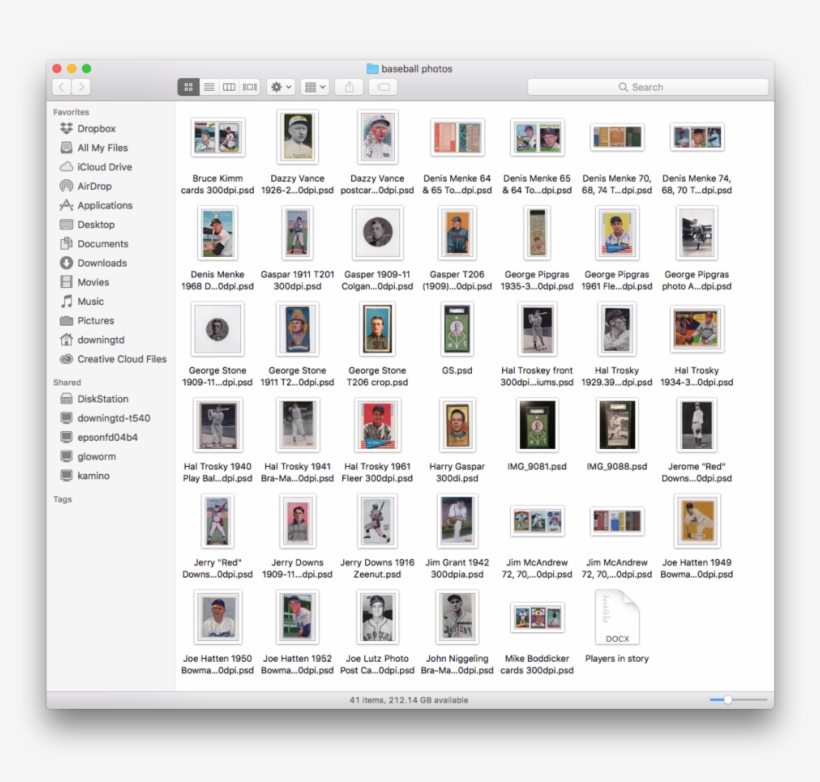Open AirDrop in the sidebar

click(94, 186)
